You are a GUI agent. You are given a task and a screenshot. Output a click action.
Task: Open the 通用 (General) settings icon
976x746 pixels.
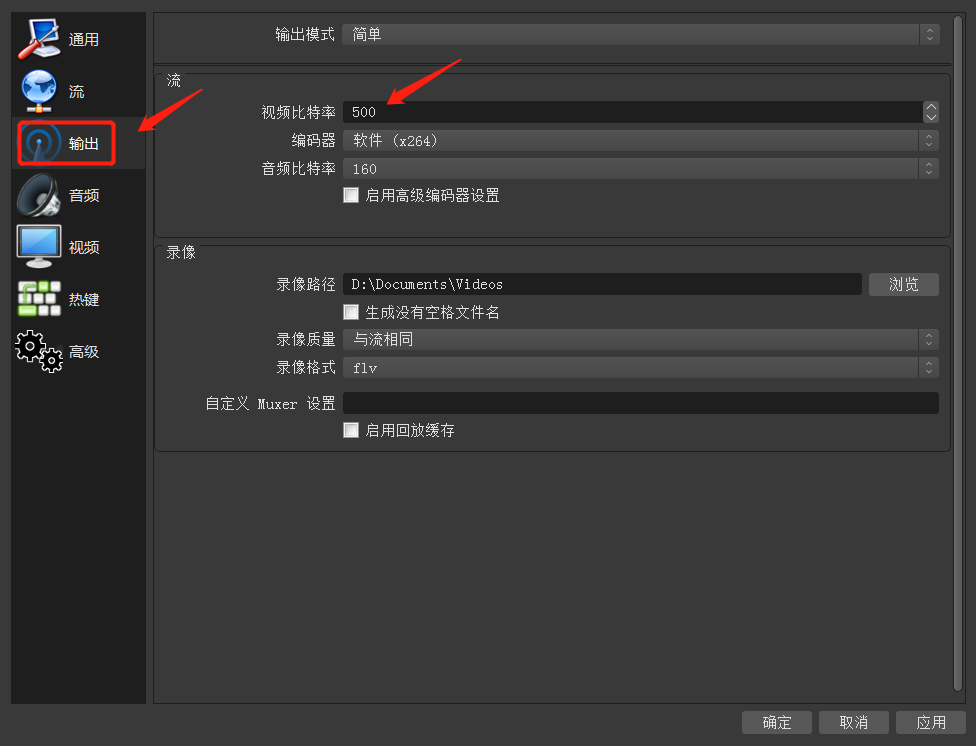pos(39,38)
